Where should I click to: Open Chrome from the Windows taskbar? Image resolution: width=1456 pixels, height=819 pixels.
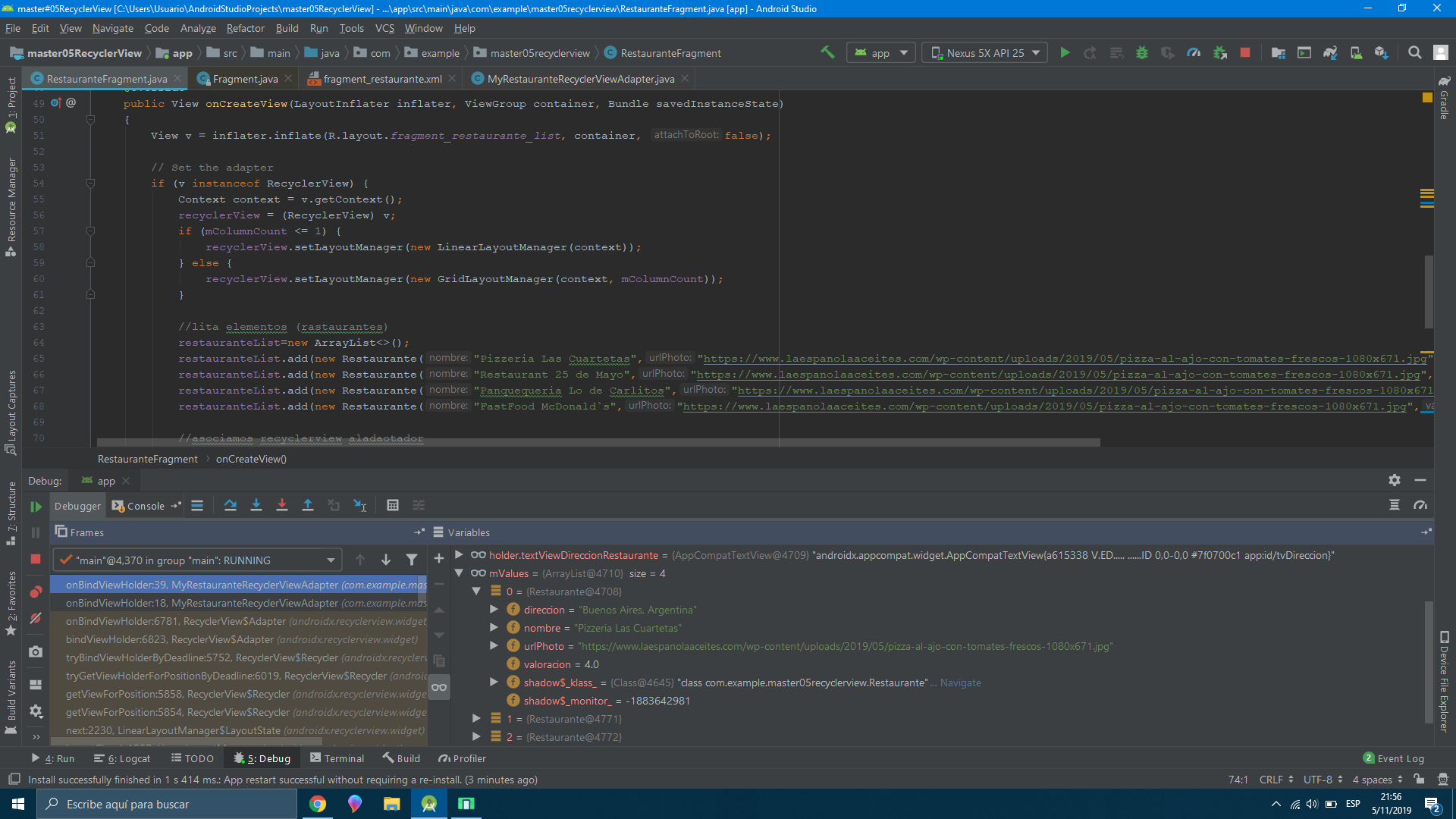pos(318,804)
